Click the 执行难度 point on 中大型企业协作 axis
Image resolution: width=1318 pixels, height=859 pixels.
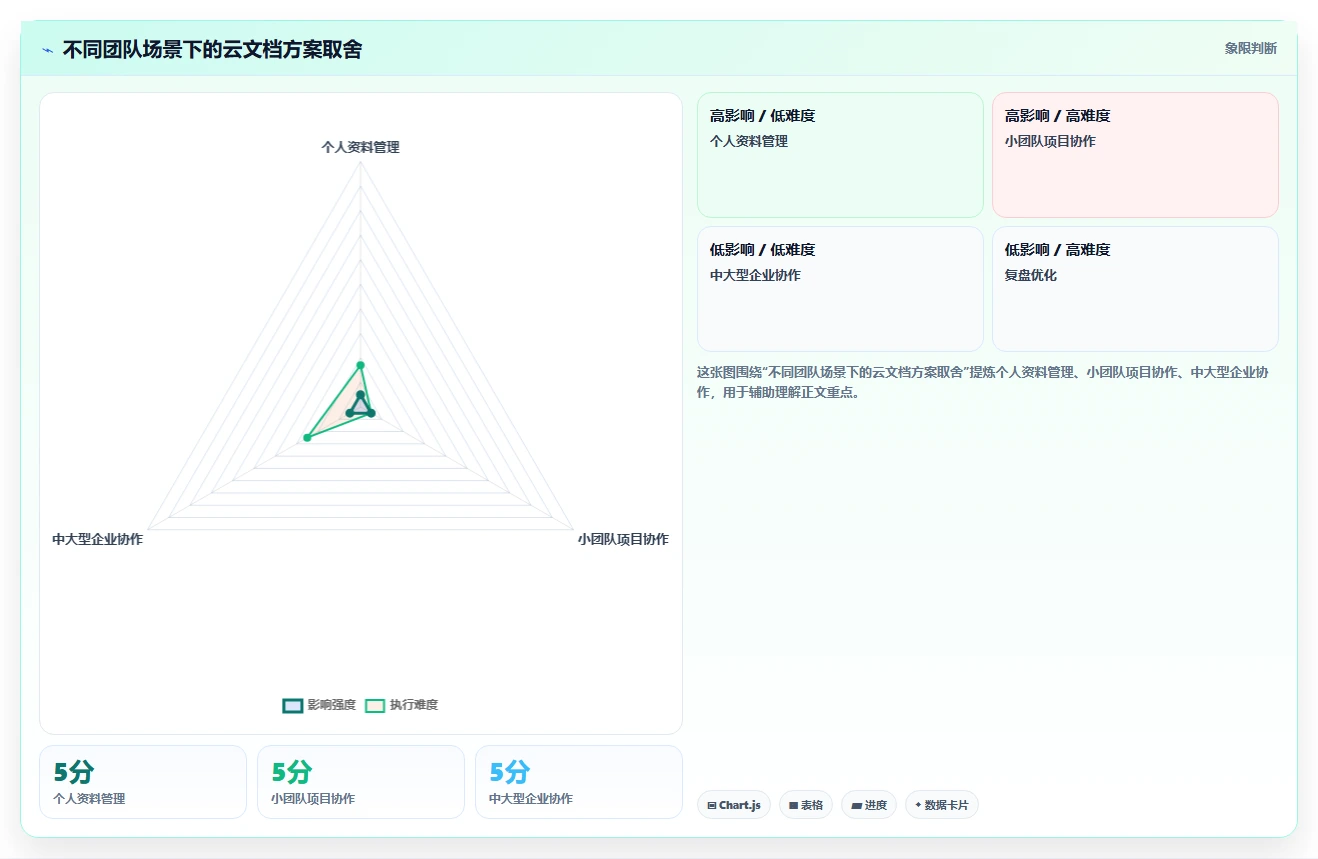[x=307, y=438]
